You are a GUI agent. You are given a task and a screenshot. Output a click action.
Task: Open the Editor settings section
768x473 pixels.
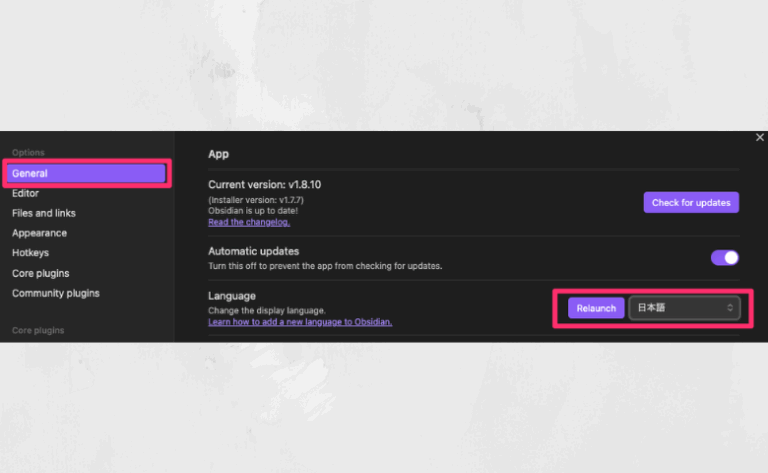point(26,193)
